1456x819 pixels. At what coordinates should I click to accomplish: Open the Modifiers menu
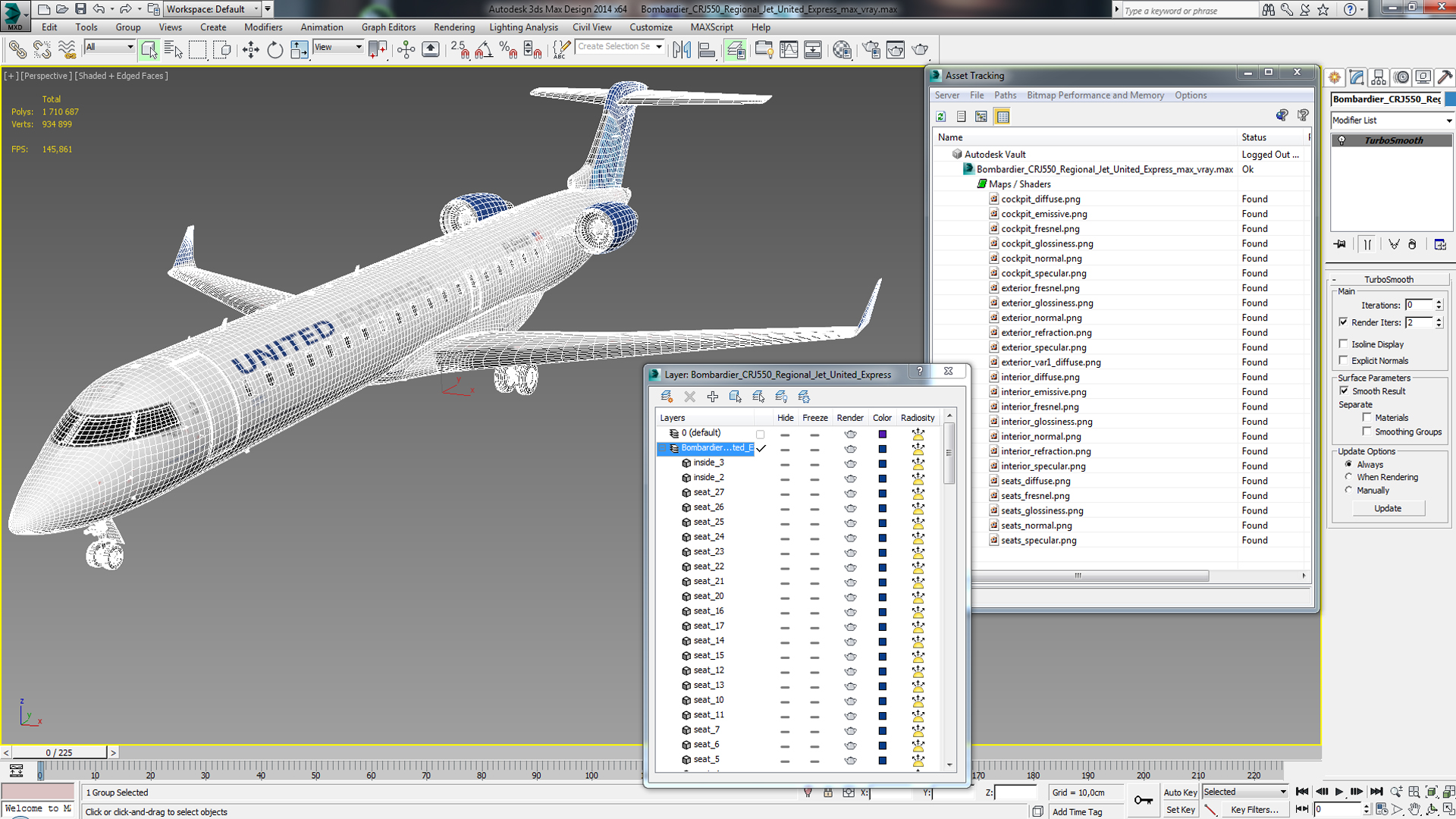coord(263,27)
